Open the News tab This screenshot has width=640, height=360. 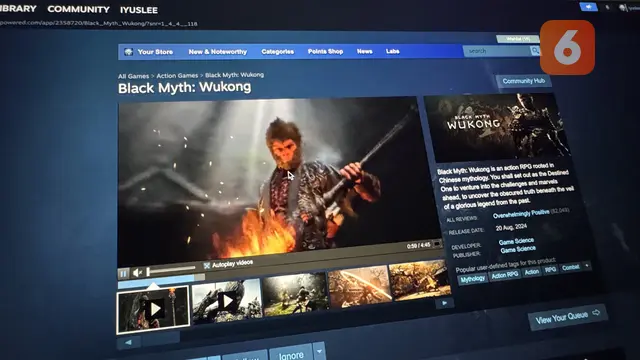[364, 51]
